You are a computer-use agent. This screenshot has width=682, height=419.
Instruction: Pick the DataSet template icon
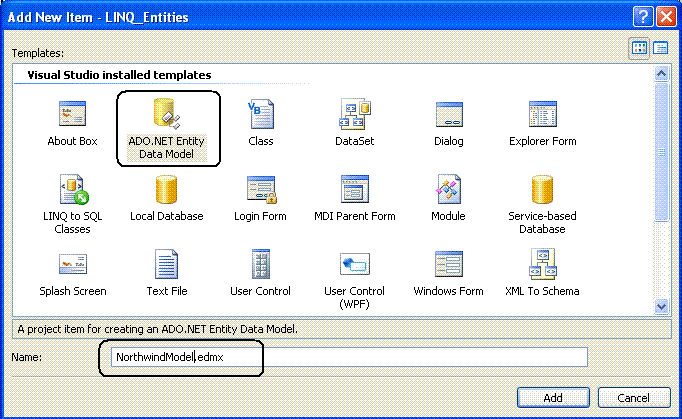[355, 114]
